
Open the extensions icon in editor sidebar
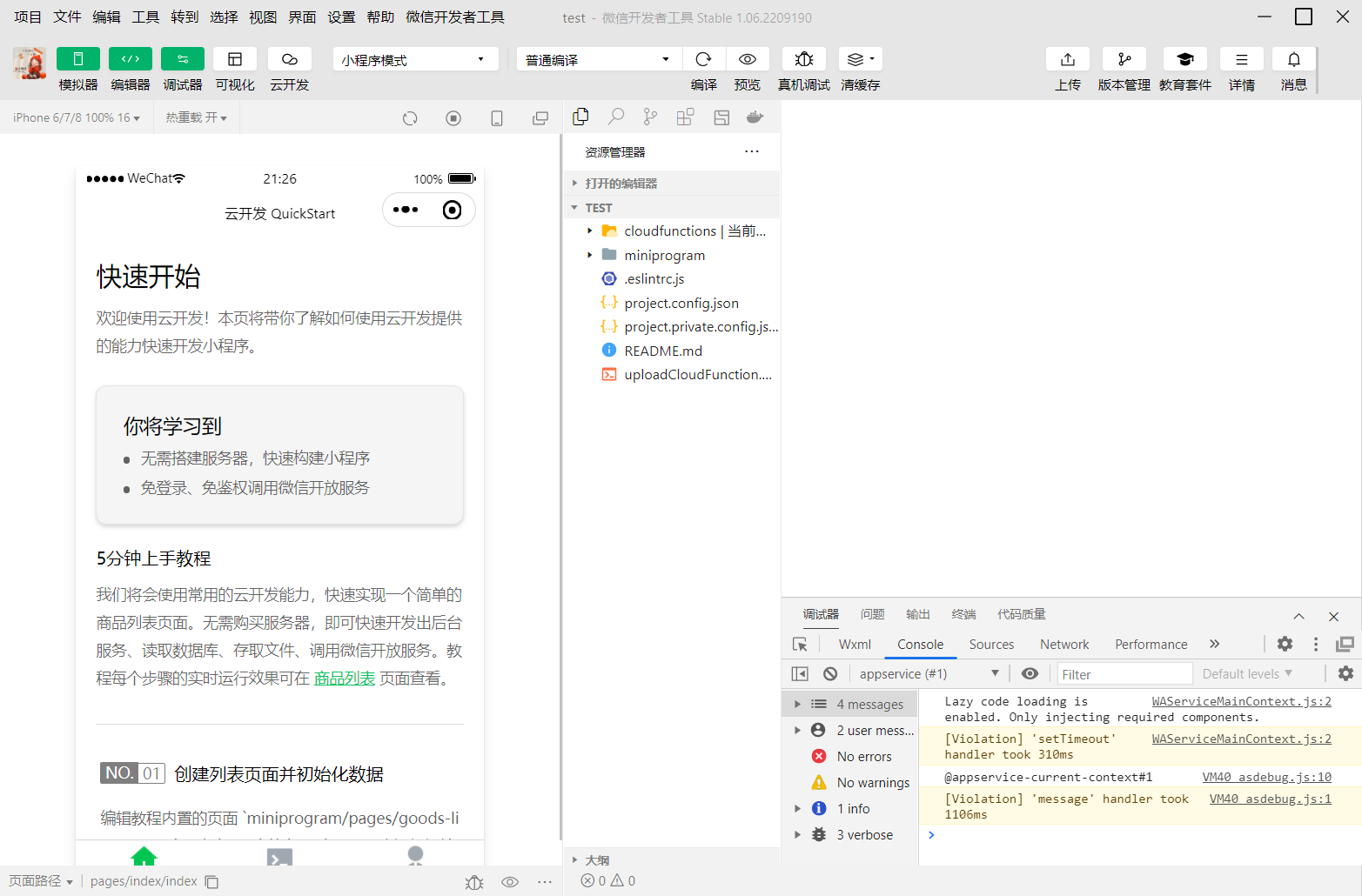pos(685,117)
